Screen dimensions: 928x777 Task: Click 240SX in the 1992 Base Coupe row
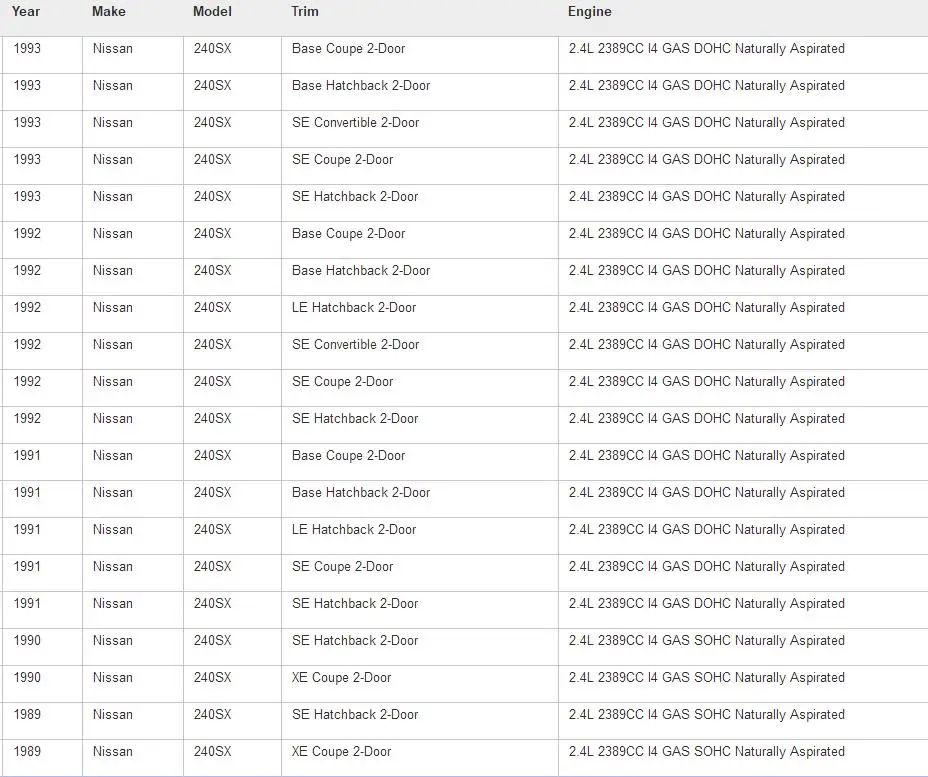212,234
